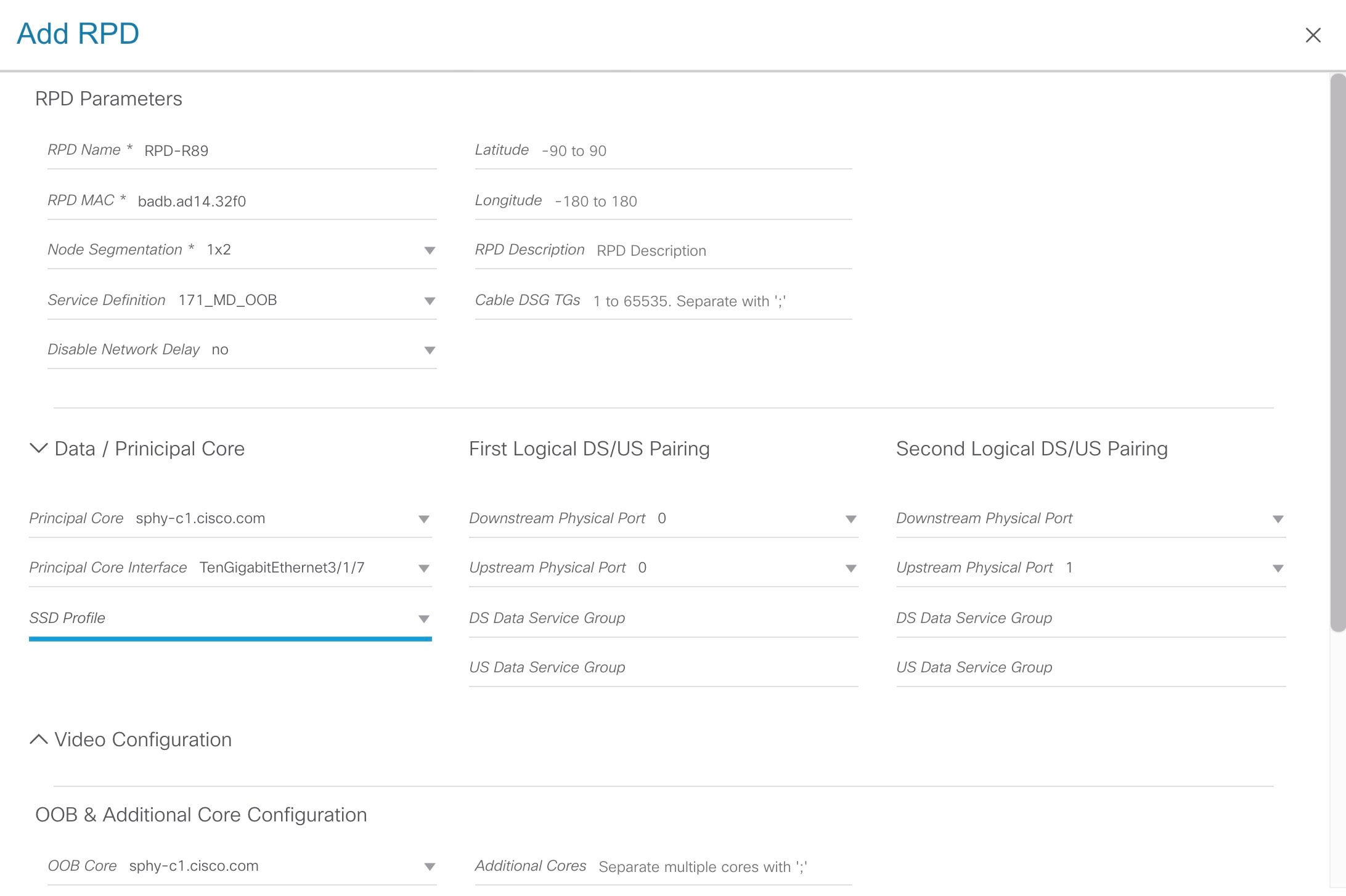Click the RPD Name input field
The image size is (1346, 896).
pyautogui.click(x=277, y=150)
